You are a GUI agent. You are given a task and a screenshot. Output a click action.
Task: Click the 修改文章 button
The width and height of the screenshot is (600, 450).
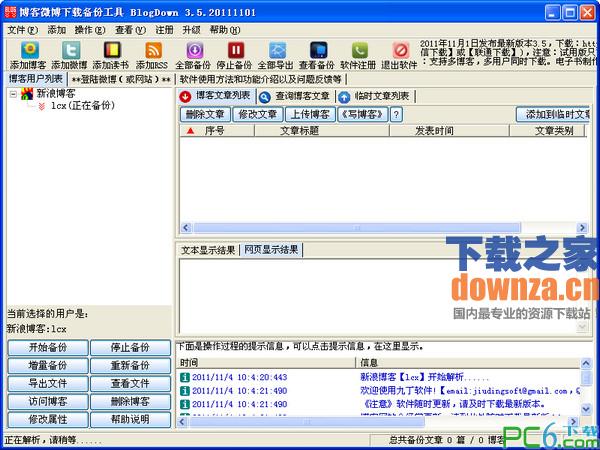tap(258, 114)
